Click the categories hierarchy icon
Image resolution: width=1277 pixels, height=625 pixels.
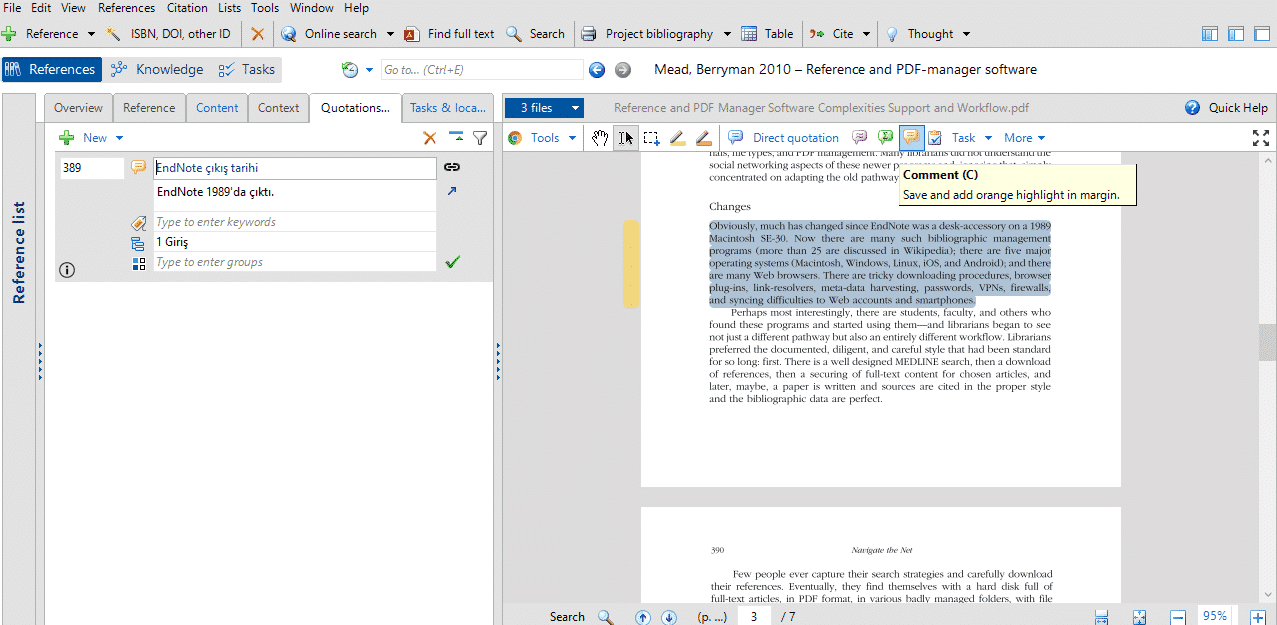coord(139,243)
